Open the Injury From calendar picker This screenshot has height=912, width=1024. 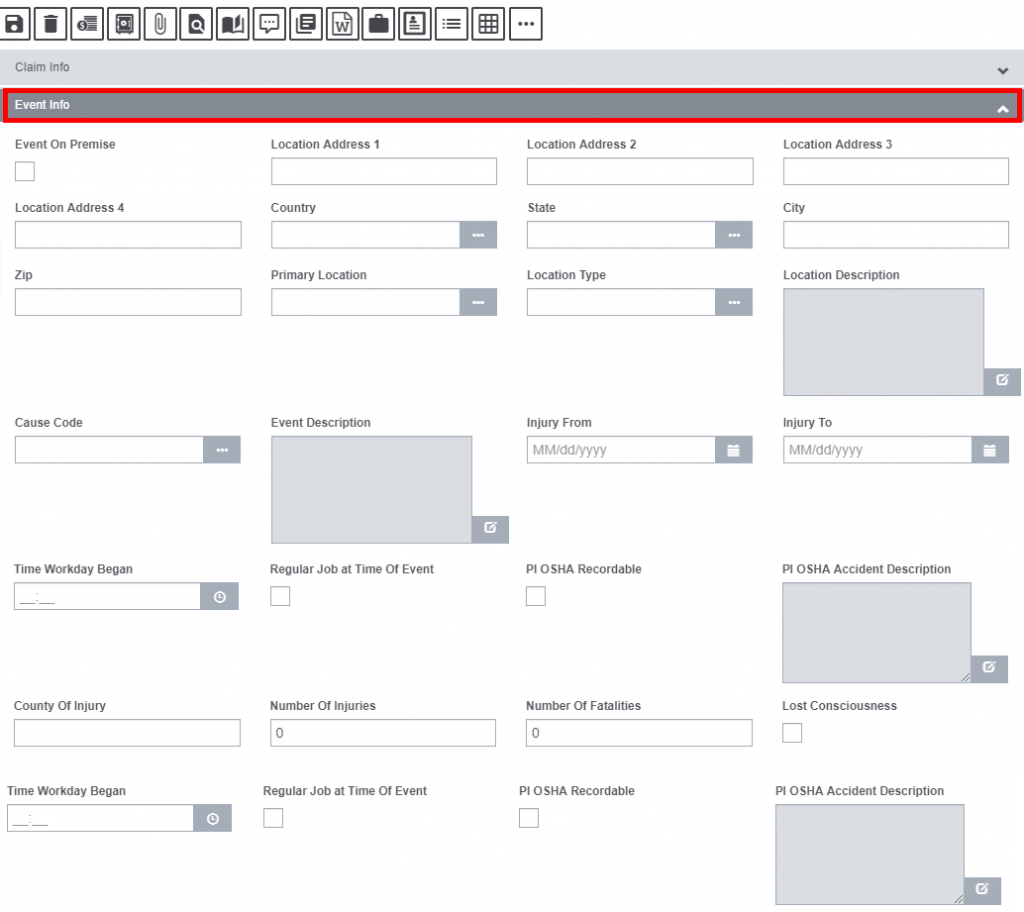click(x=733, y=450)
